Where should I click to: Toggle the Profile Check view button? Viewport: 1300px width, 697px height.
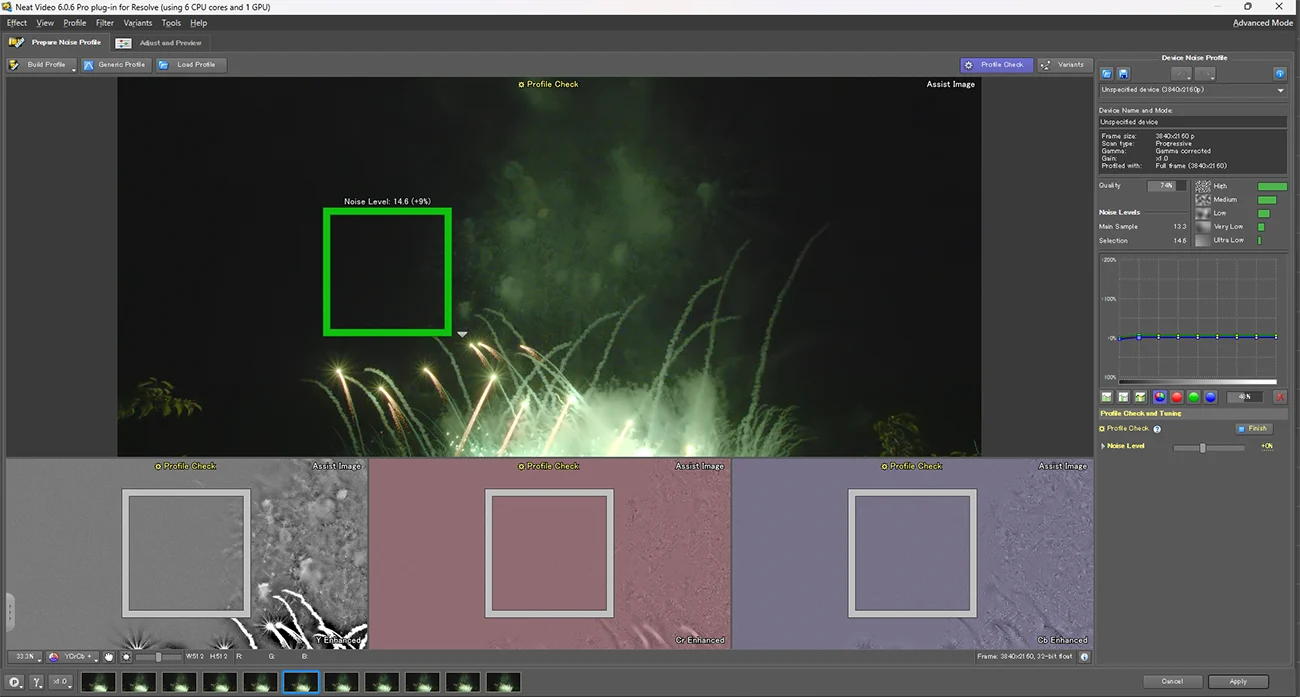click(x=996, y=65)
